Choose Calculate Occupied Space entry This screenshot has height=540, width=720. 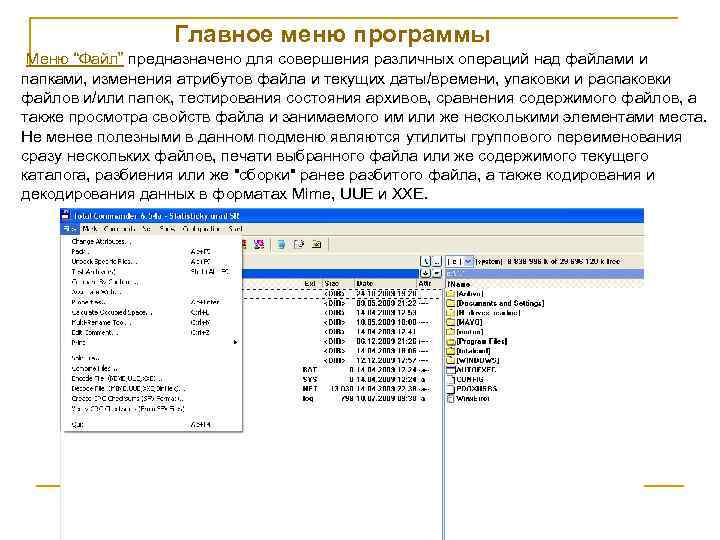(152, 312)
